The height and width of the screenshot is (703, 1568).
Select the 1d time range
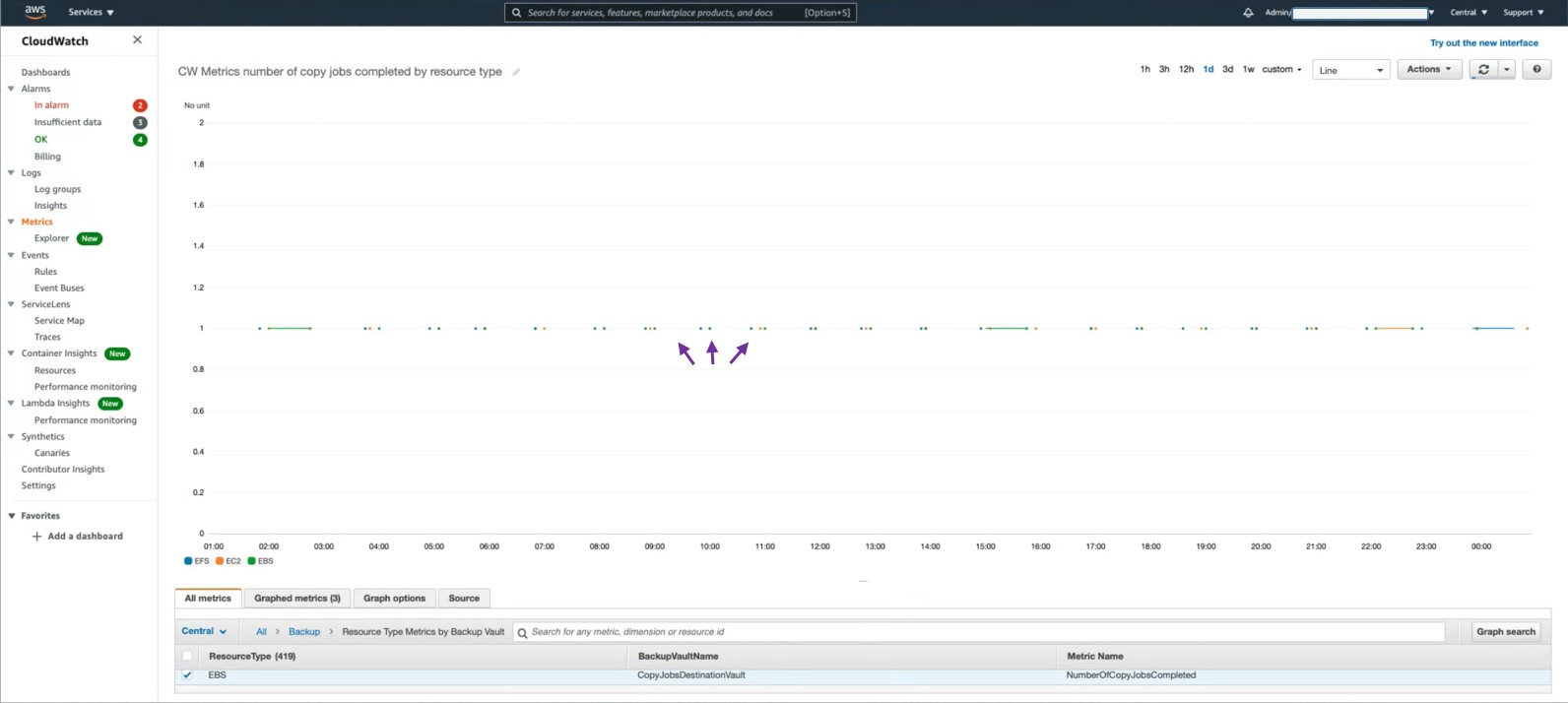[x=1209, y=69]
